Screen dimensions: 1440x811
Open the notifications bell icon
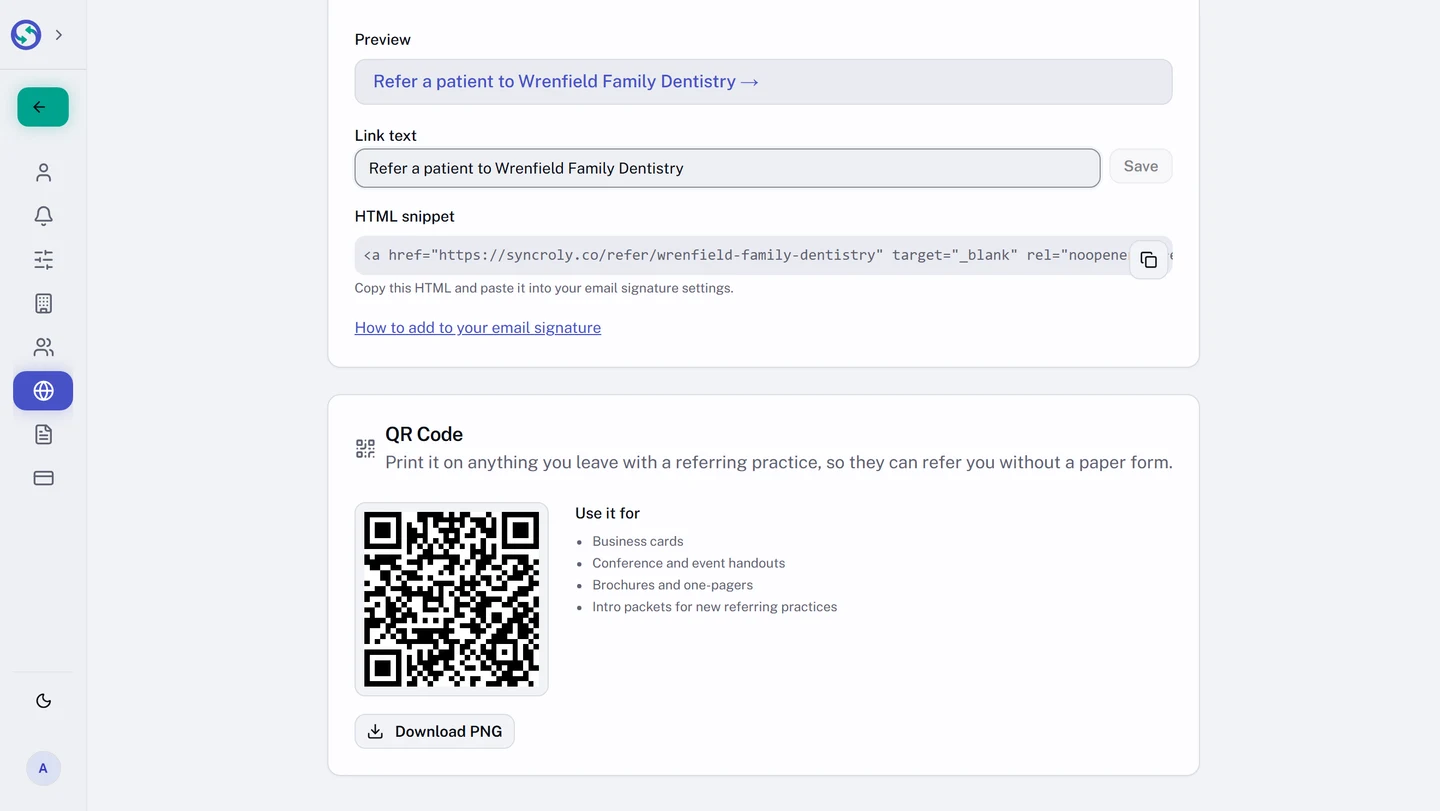click(x=43, y=216)
